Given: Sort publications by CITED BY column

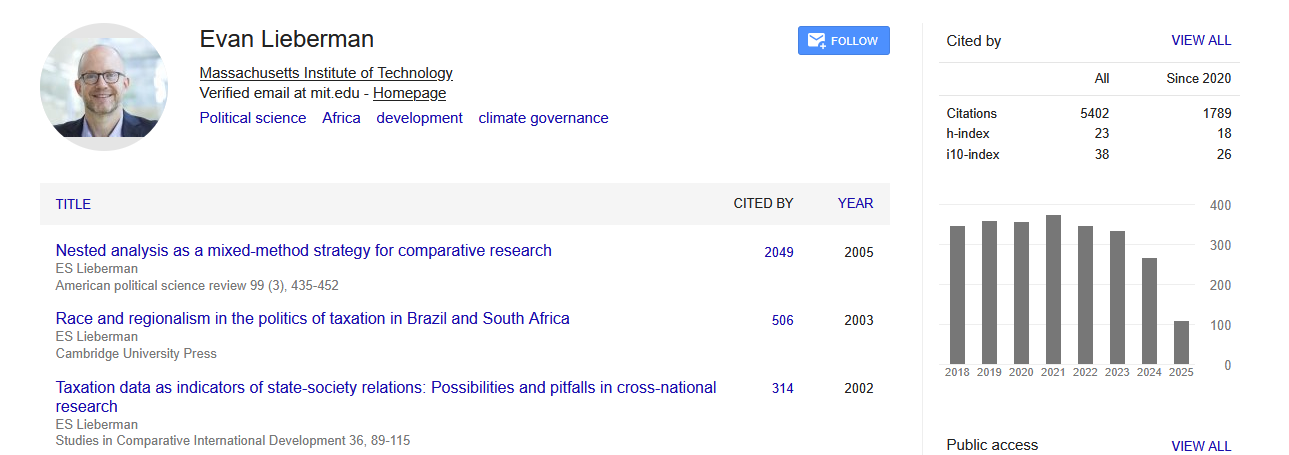Looking at the screenshot, I should point(763,203).
